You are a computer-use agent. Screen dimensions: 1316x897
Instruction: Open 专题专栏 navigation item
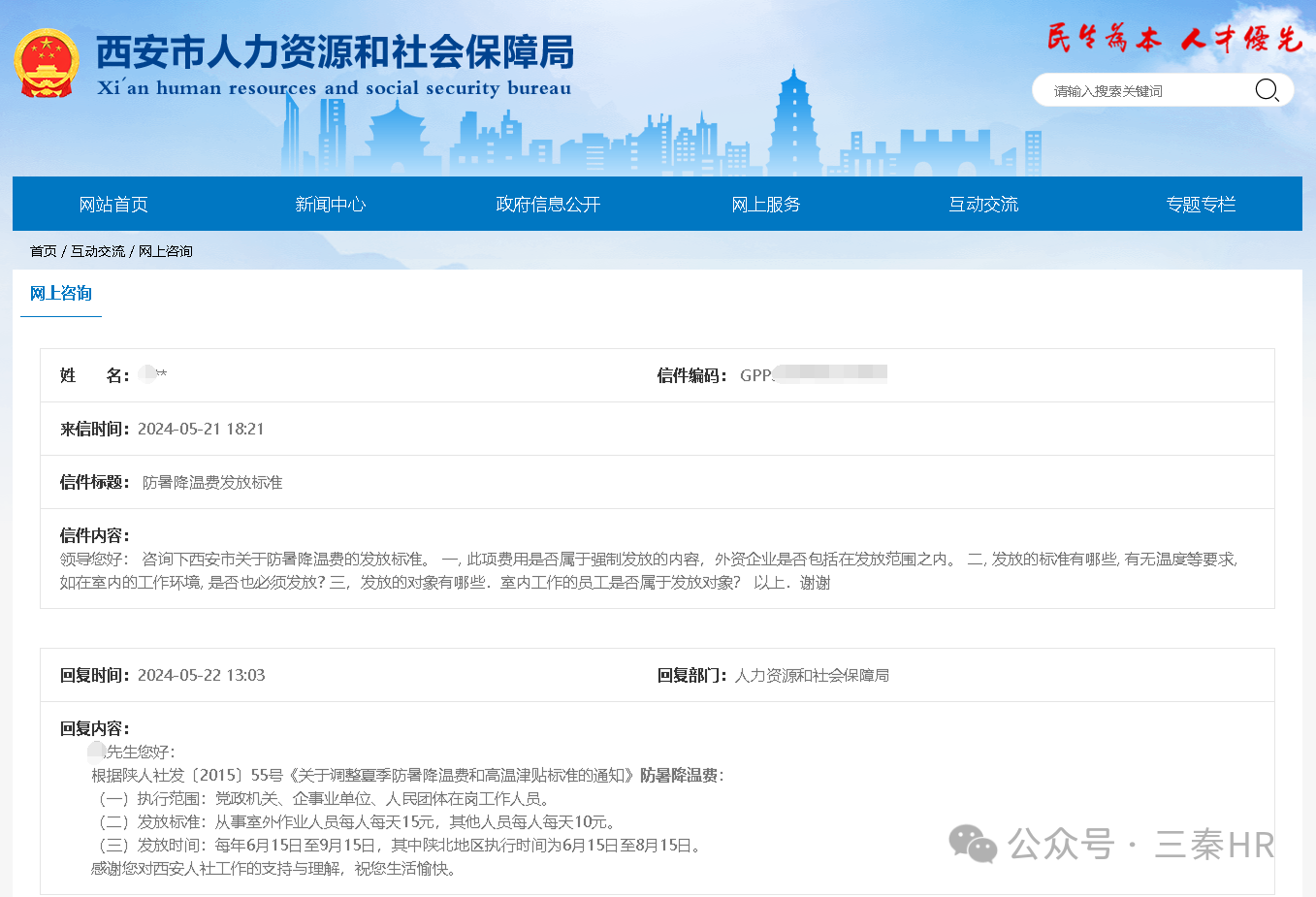(1201, 204)
